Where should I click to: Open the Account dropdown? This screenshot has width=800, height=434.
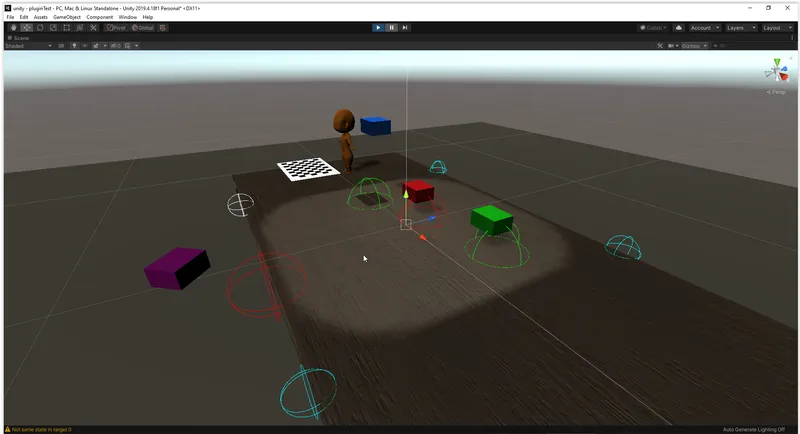tap(705, 28)
